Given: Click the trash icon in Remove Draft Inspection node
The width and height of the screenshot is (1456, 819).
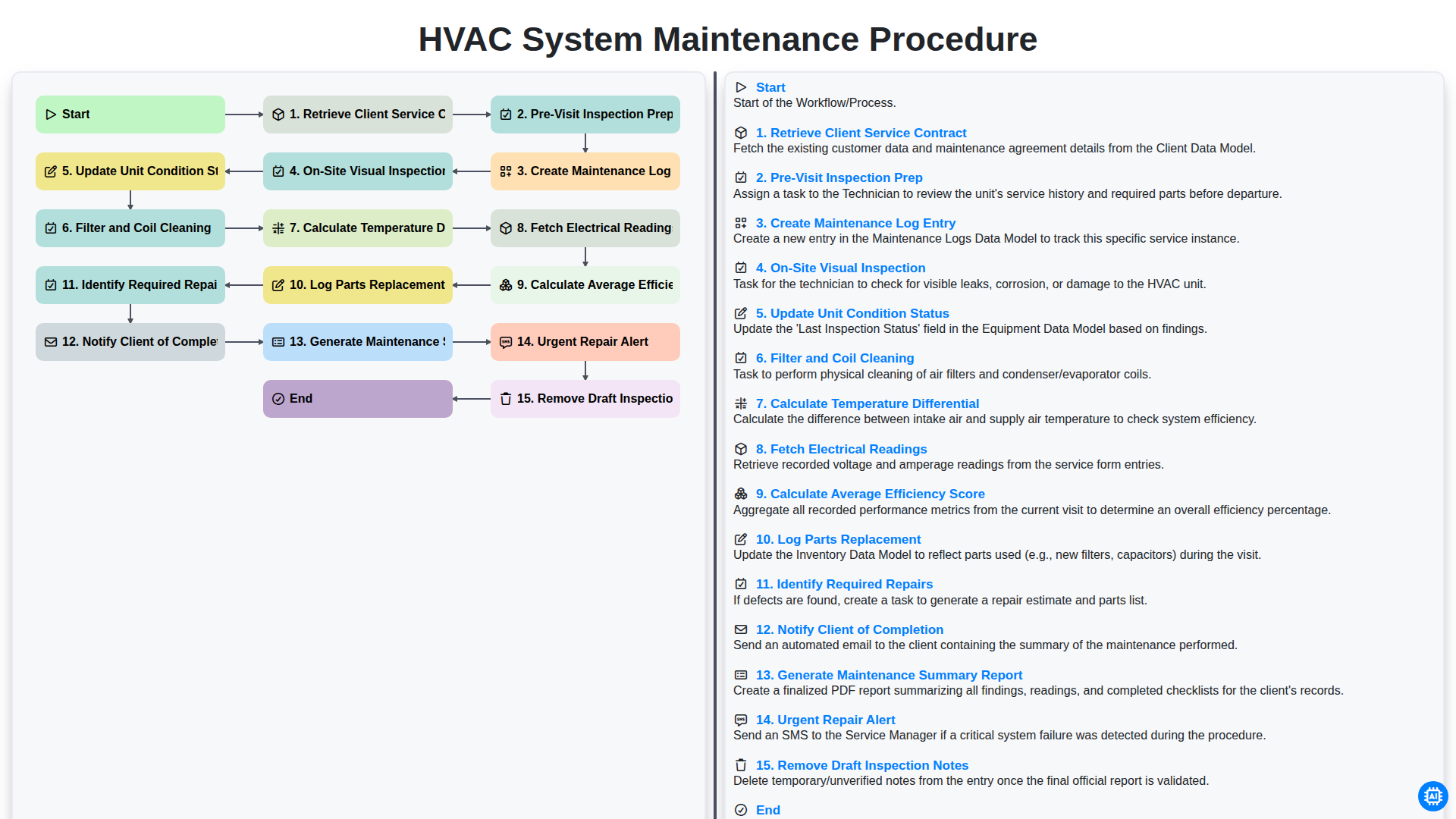Looking at the screenshot, I should (x=506, y=399).
